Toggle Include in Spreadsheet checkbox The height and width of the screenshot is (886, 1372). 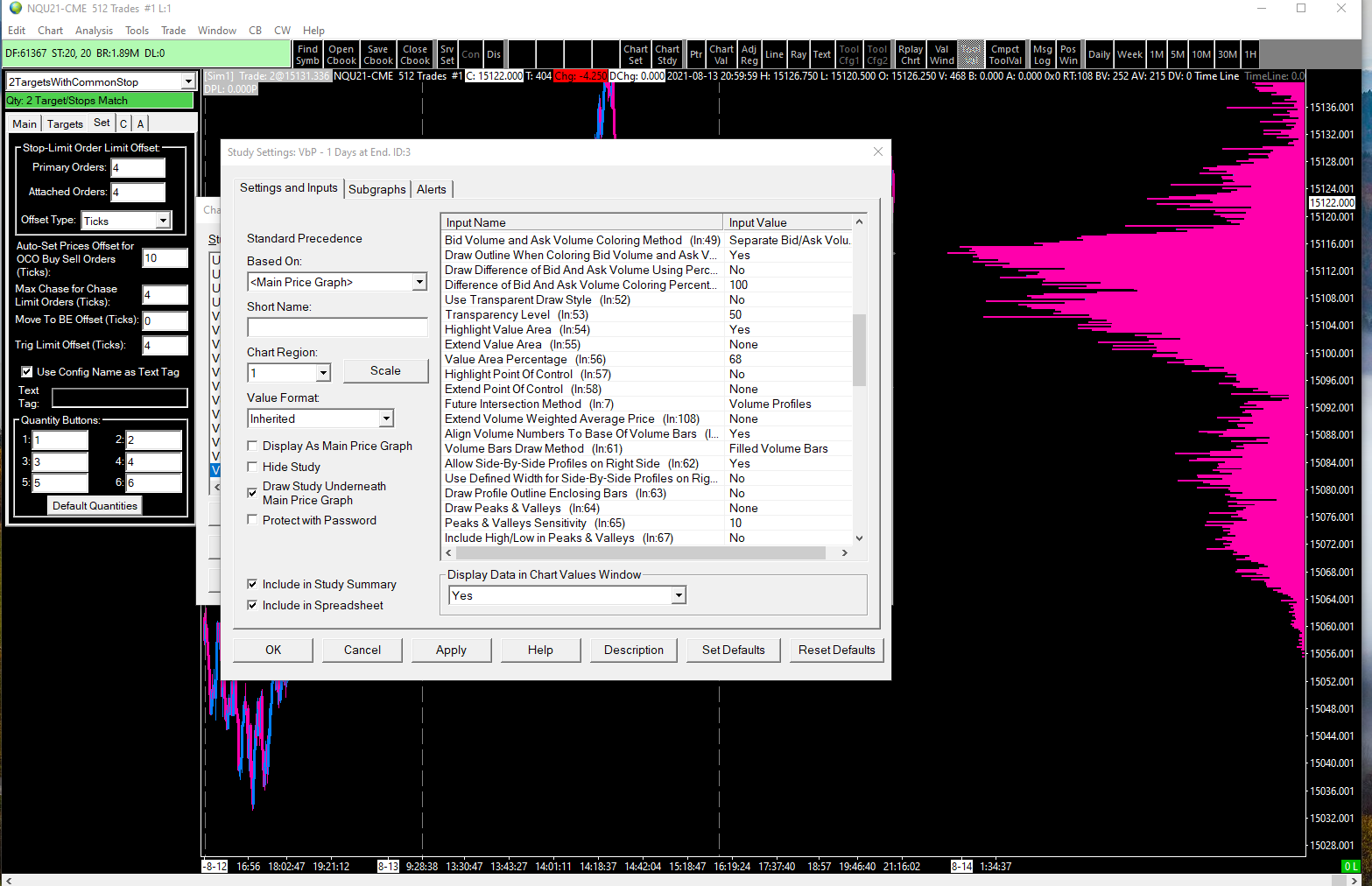coord(253,606)
